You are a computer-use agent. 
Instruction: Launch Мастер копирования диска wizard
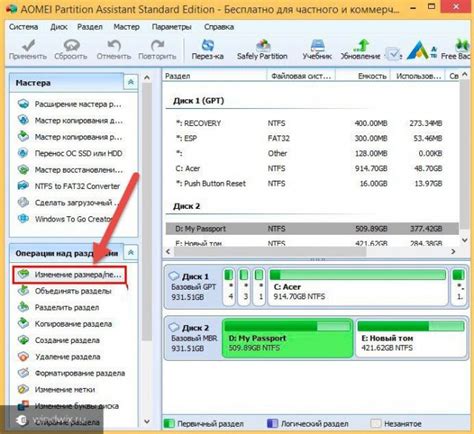coord(70,120)
